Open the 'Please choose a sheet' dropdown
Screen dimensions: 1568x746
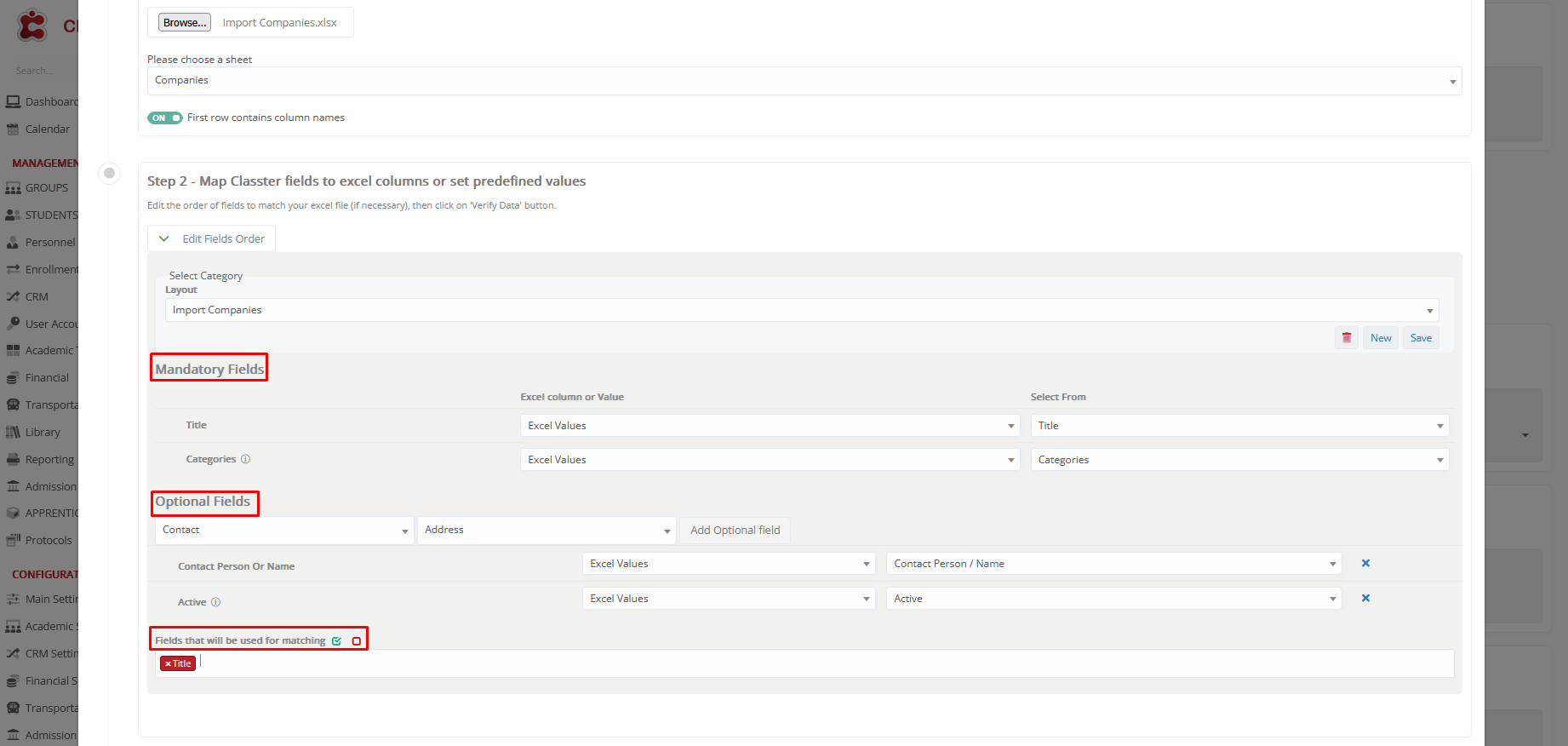(x=804, y=81)
